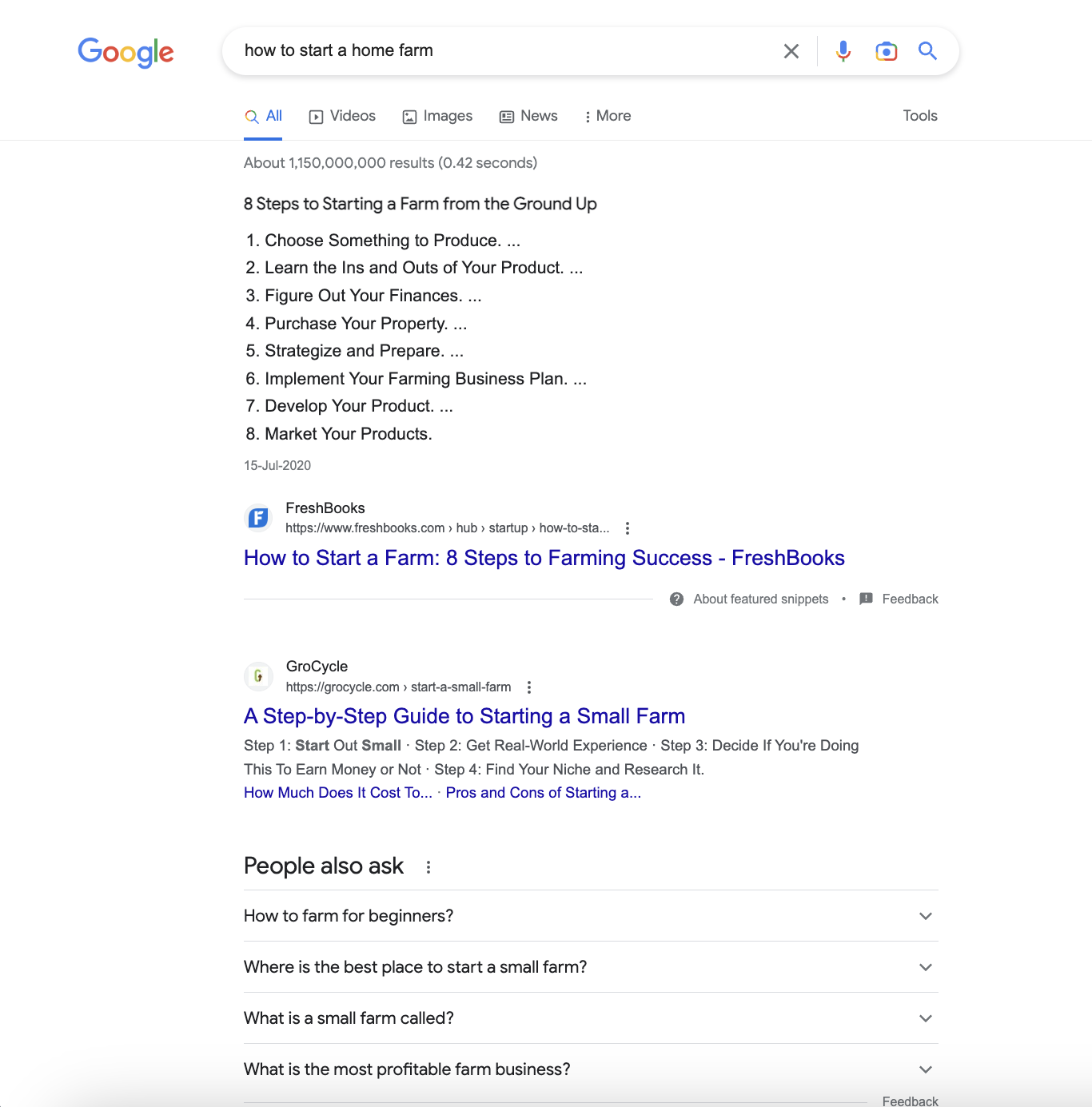This screenshot has height=1107, width=1092.
Task: Open FreshBooks How to Start a Farm link
Action: click(x=544, y=558)
